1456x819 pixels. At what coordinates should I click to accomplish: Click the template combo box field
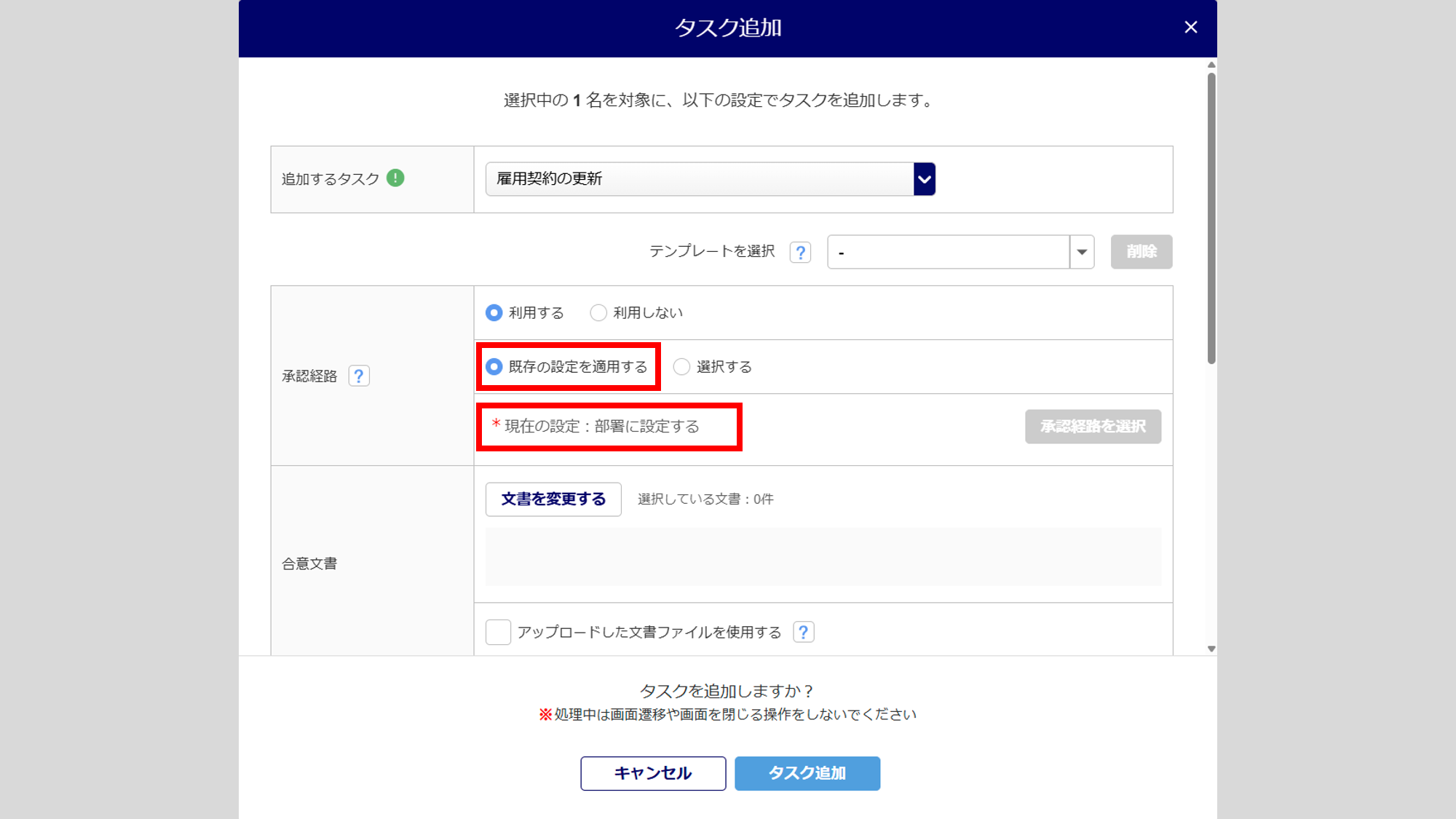click(x=948, y=252)
